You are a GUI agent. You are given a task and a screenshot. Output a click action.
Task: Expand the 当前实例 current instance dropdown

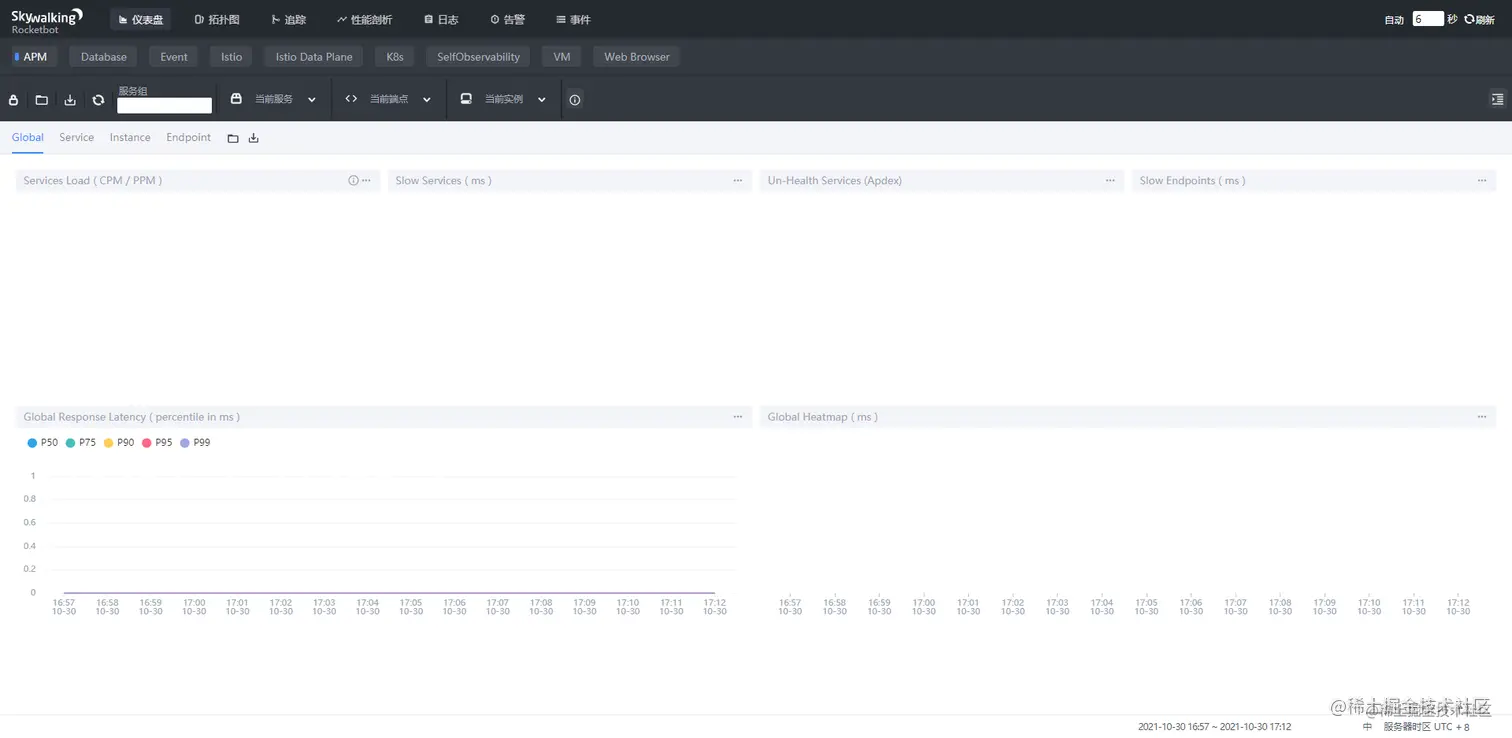coord(504,100)
